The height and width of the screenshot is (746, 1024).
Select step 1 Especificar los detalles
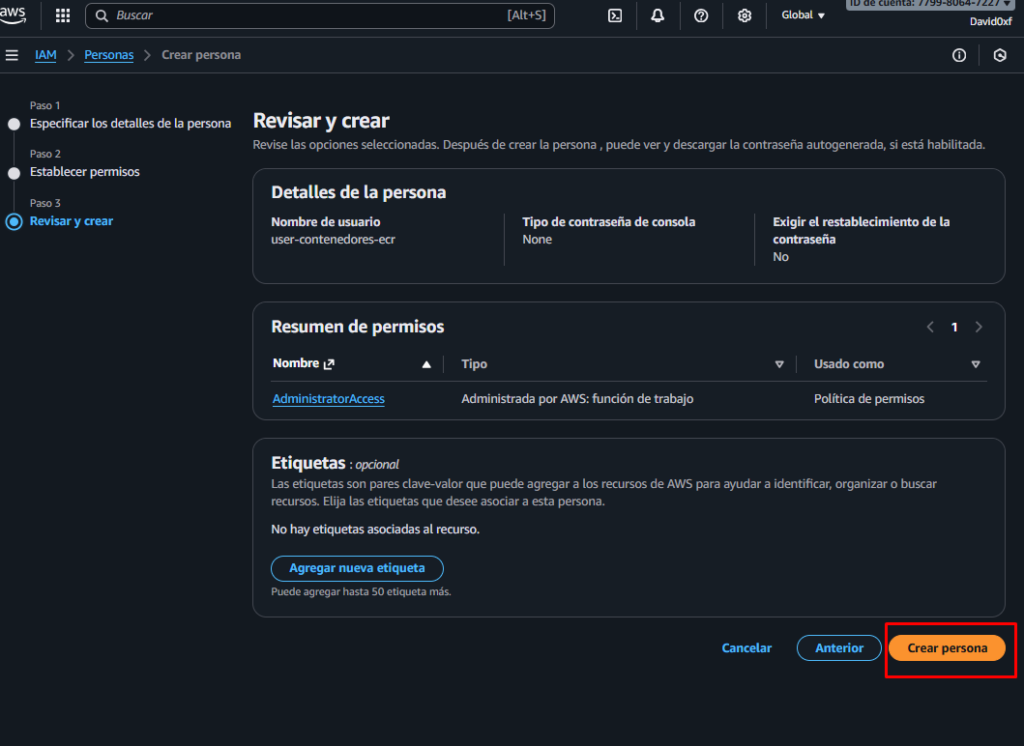tap(130, 124)
